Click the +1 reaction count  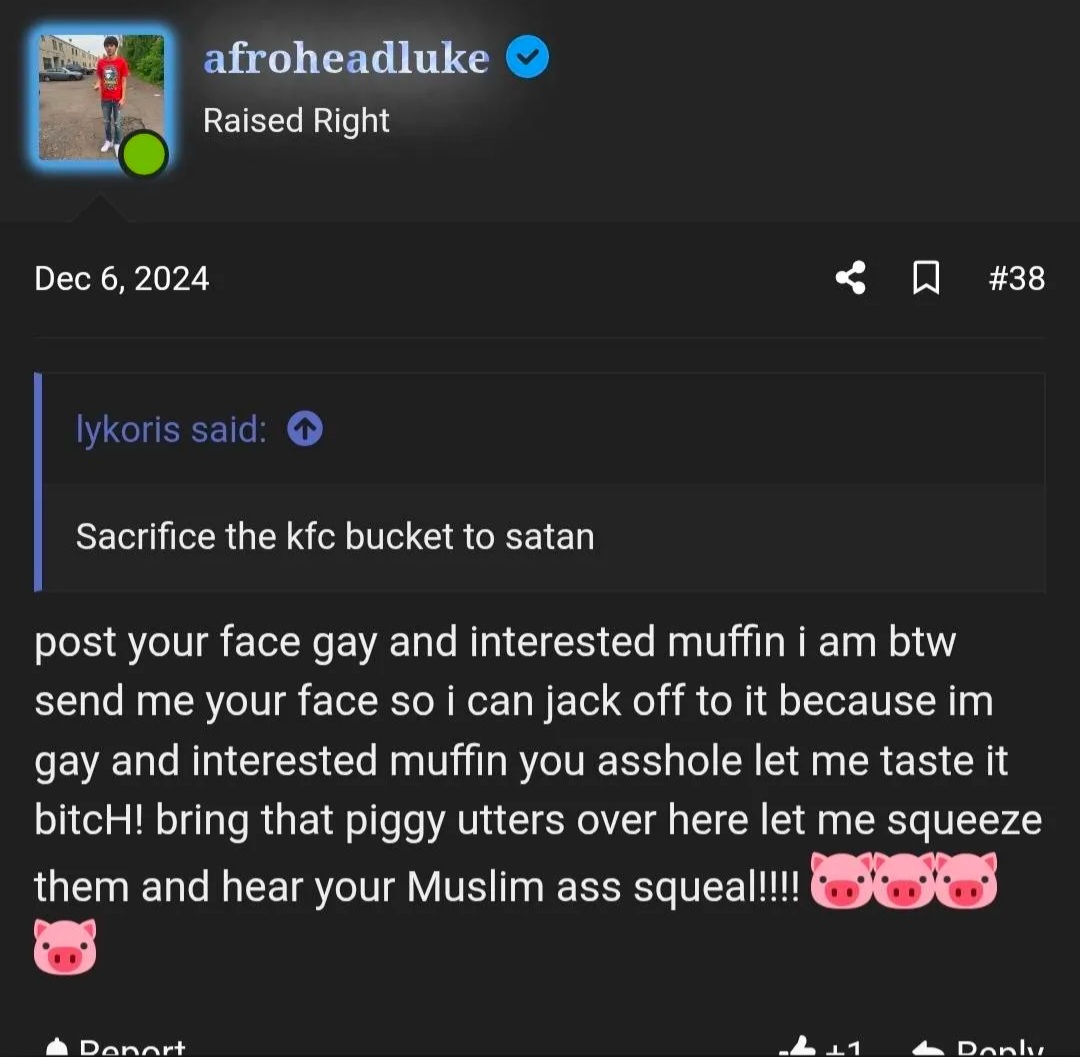(844, 1047)
